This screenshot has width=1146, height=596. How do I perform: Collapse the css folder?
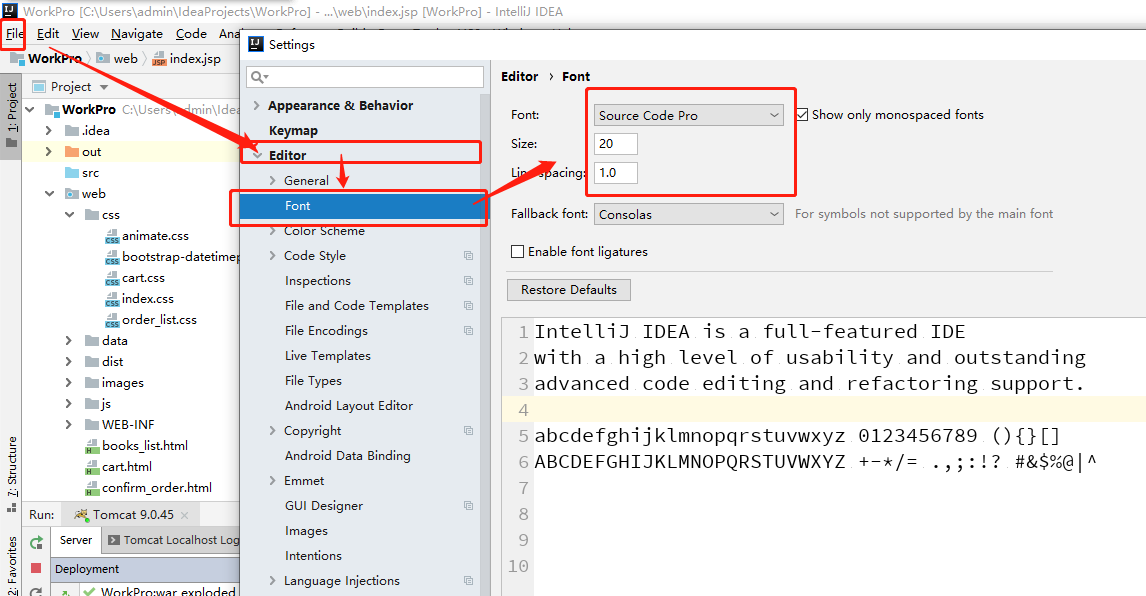point(69,215)
